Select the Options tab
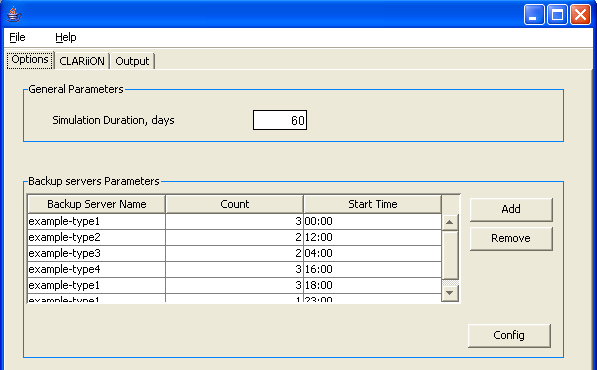597x370 pixels. 30,60
